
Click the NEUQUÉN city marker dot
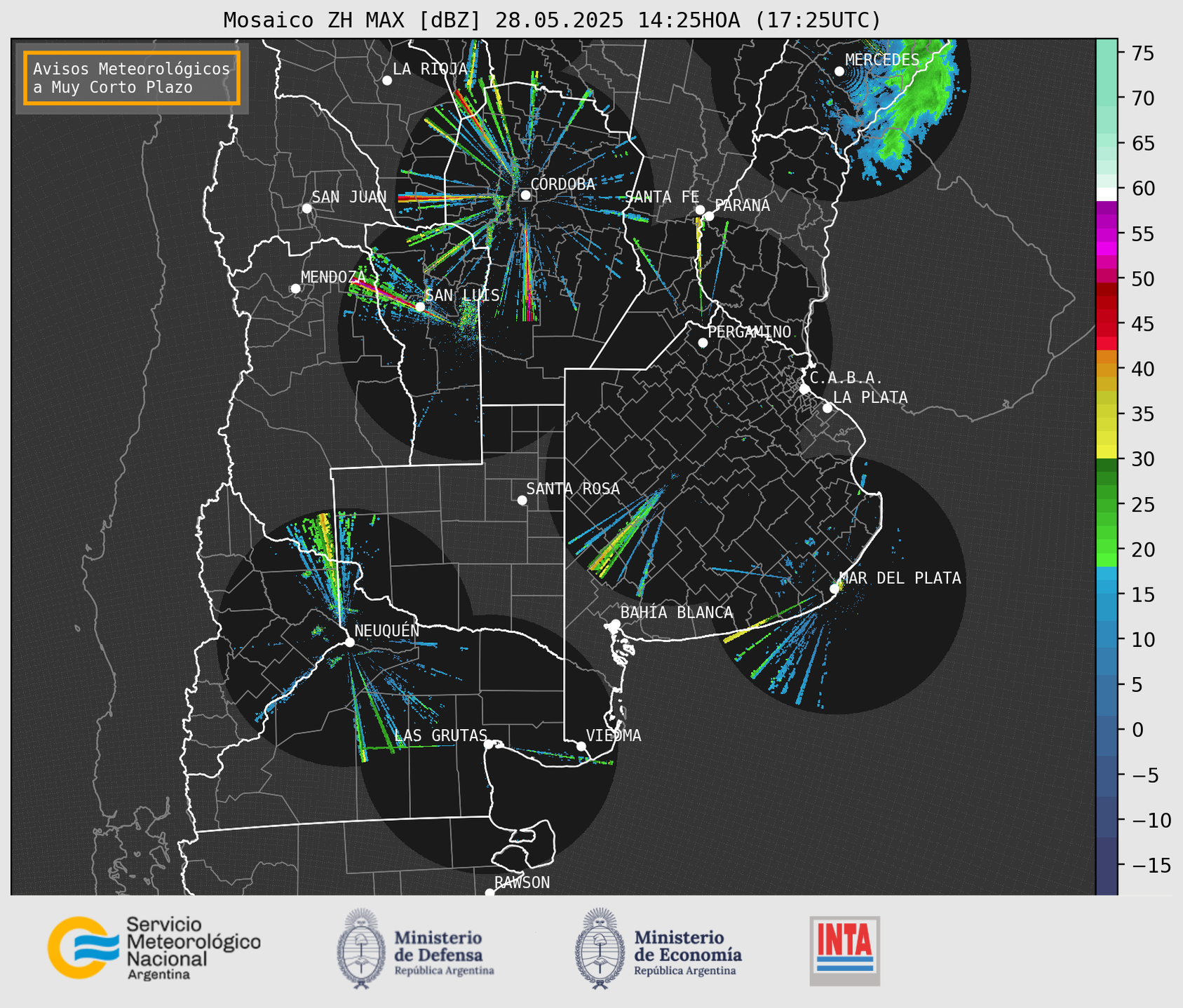pos(349,642)
